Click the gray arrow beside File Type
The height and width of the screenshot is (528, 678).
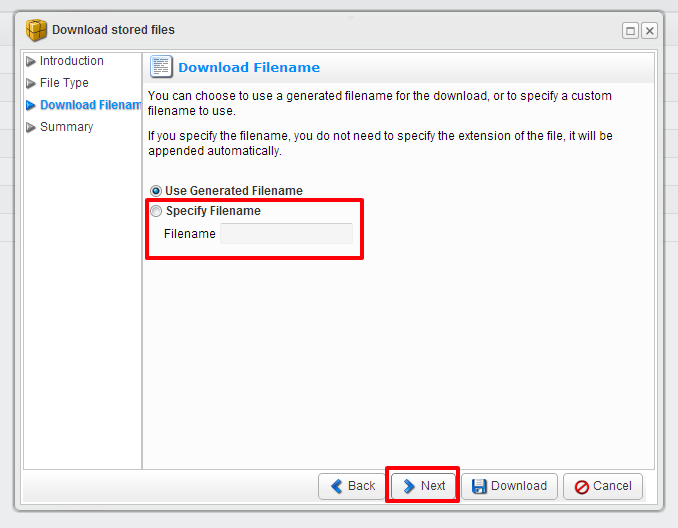[x=31, y=83]
